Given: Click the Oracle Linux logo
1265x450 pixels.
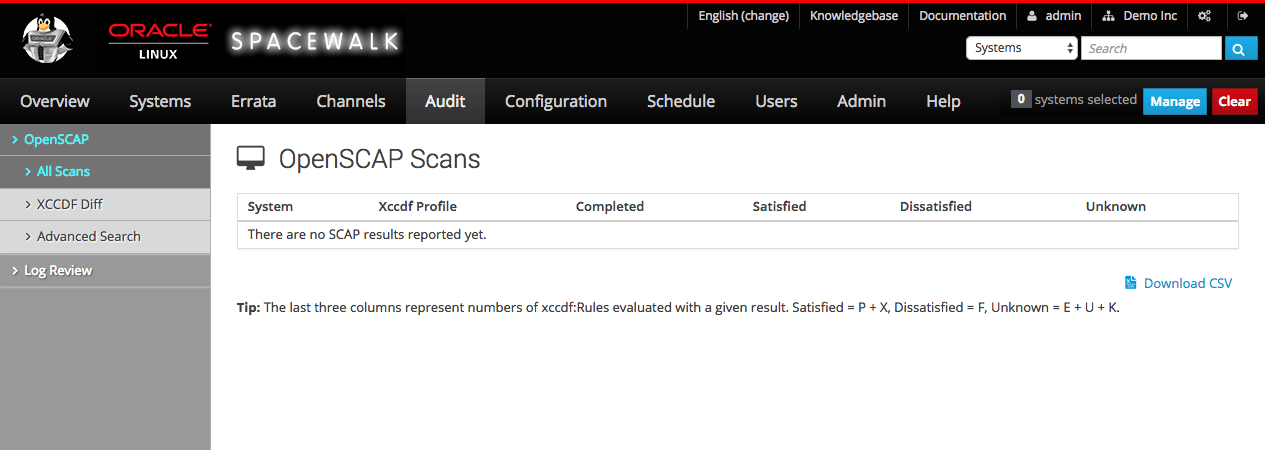Looking at the screenshot, I should click(x=158, y=41).
